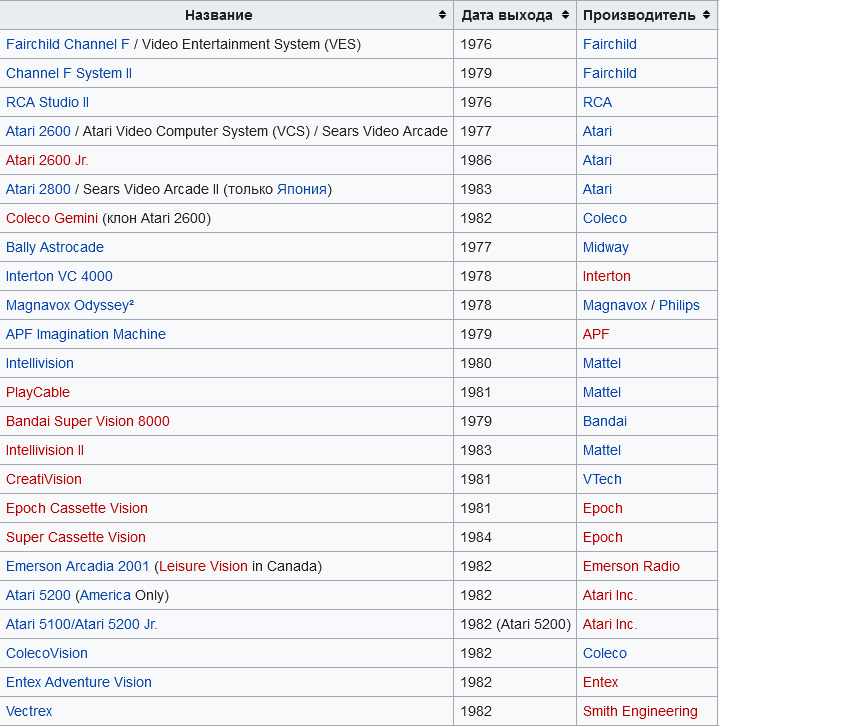Open red link Atari 2600 Jr.
The height and width of the screenshot is (727, 859).
[47, 161]
